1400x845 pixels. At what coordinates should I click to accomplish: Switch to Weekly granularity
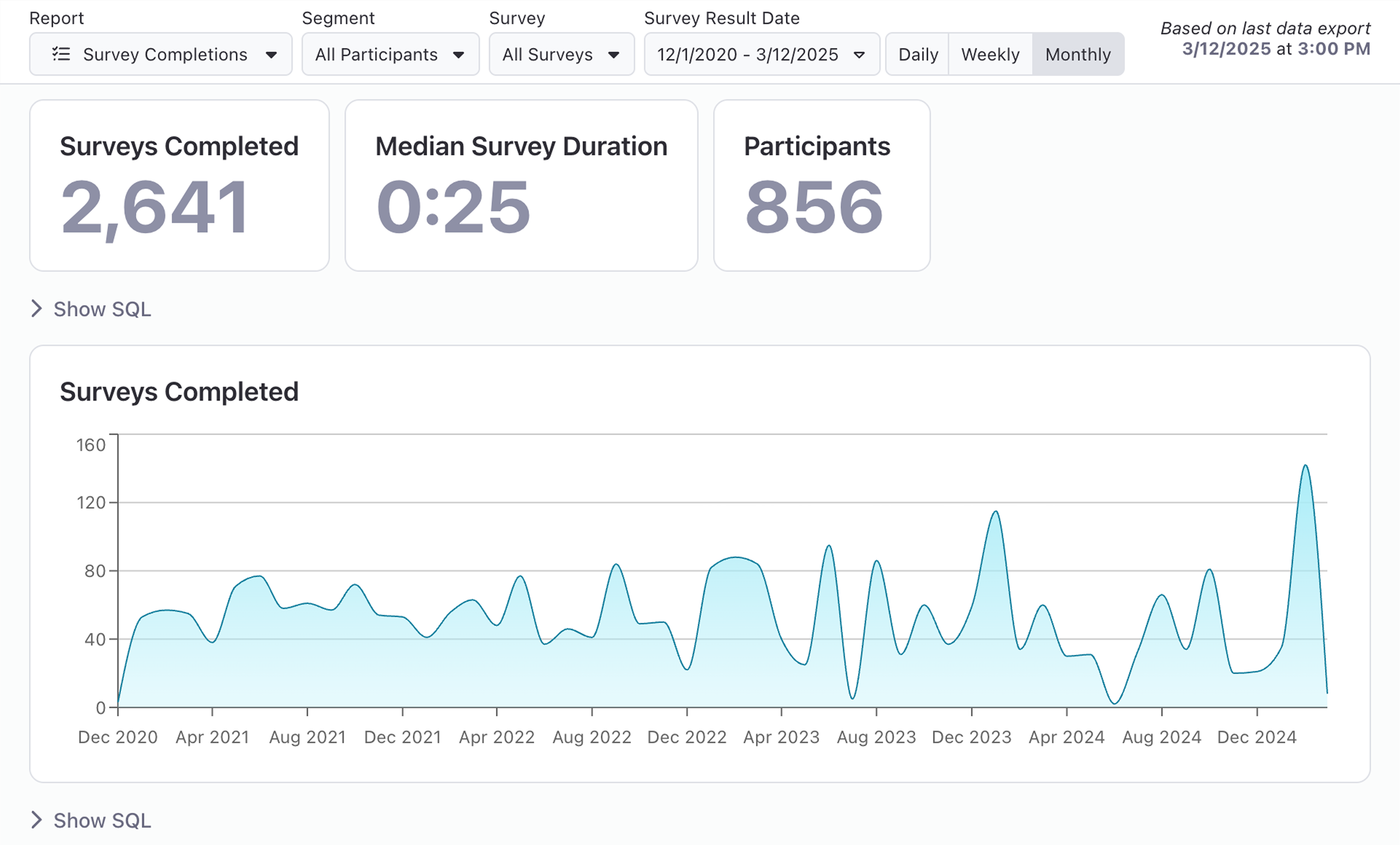[990, 54]
